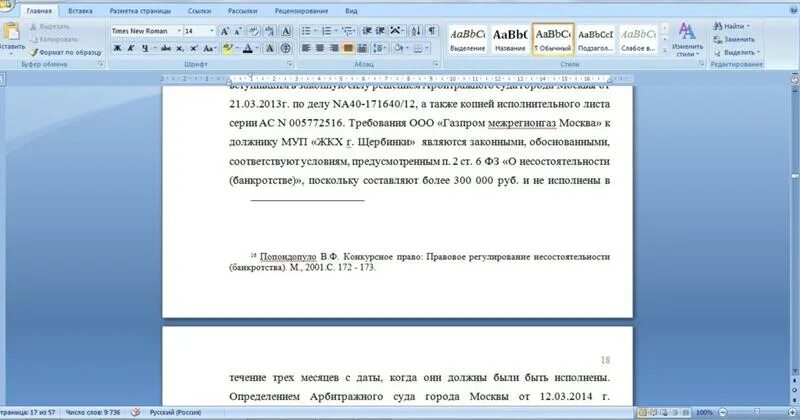Switch to print layout view button
Image resolution: width=800 pixels, height=420 pixels.
click(x=642, y=412)
